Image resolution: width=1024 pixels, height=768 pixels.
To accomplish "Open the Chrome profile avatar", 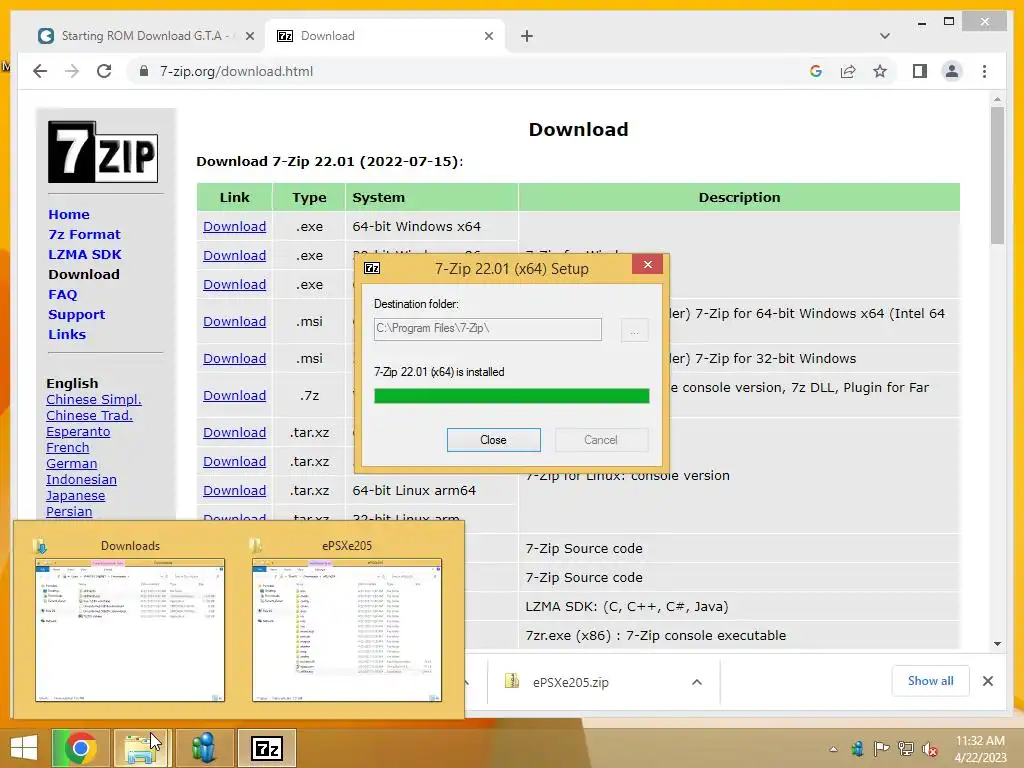I will [x=952, y=71].
